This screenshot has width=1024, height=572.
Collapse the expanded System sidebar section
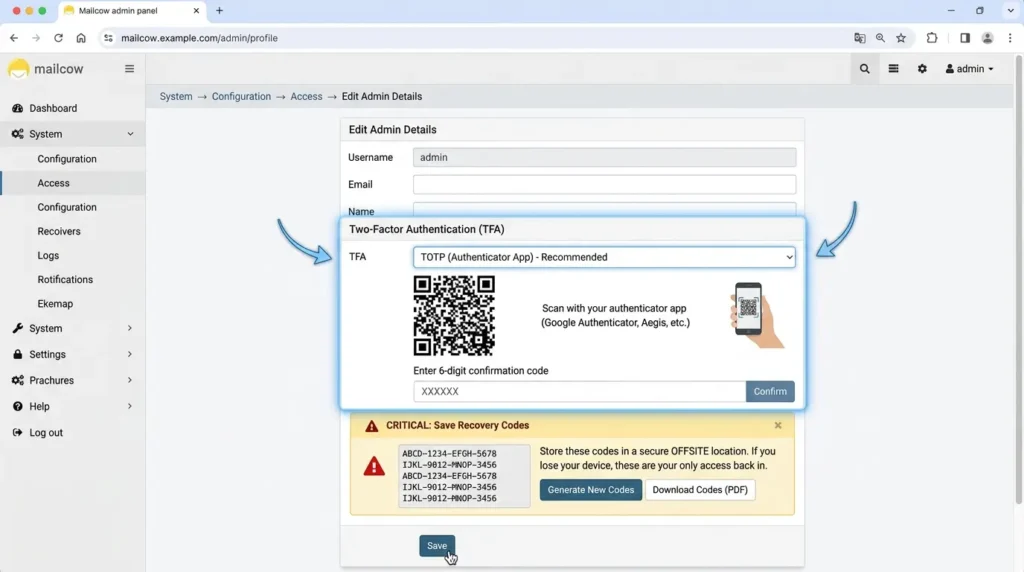(130, 134)
